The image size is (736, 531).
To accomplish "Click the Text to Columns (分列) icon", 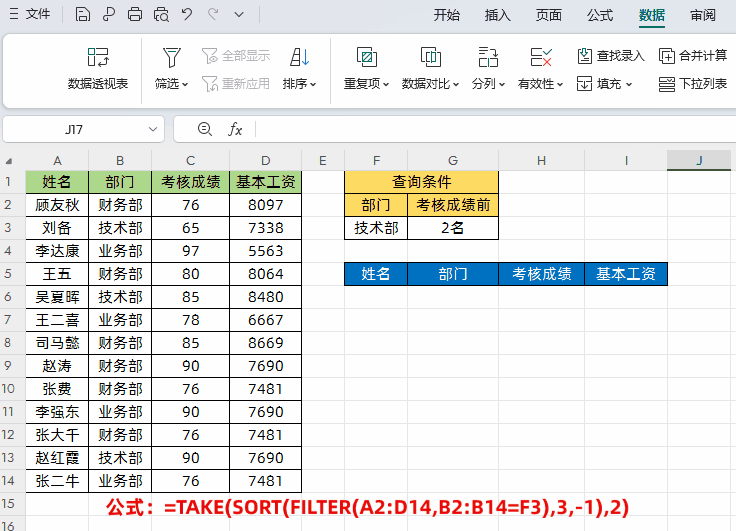I will coord(488,58).
